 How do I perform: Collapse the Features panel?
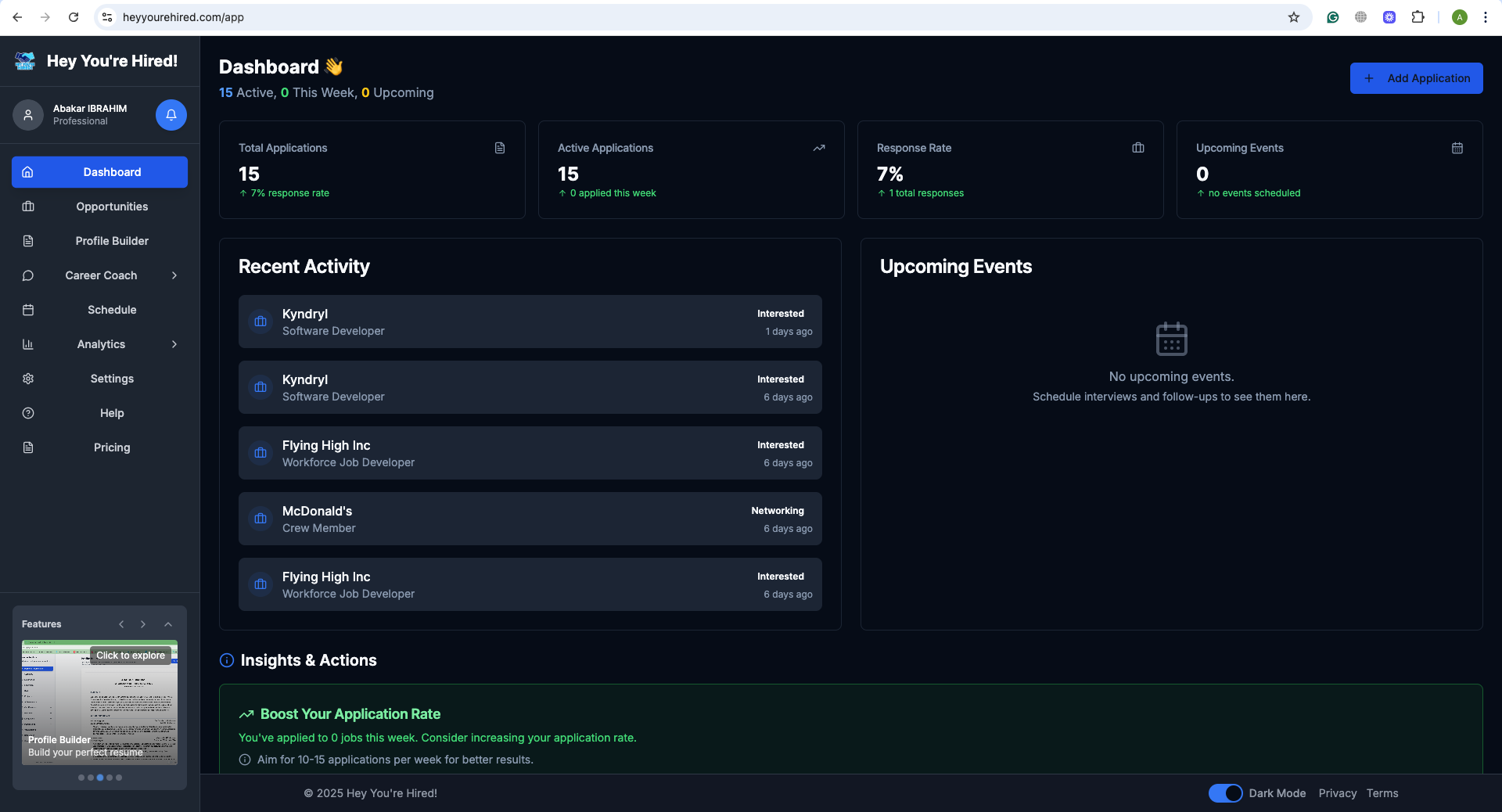click(x=168, y=624)
